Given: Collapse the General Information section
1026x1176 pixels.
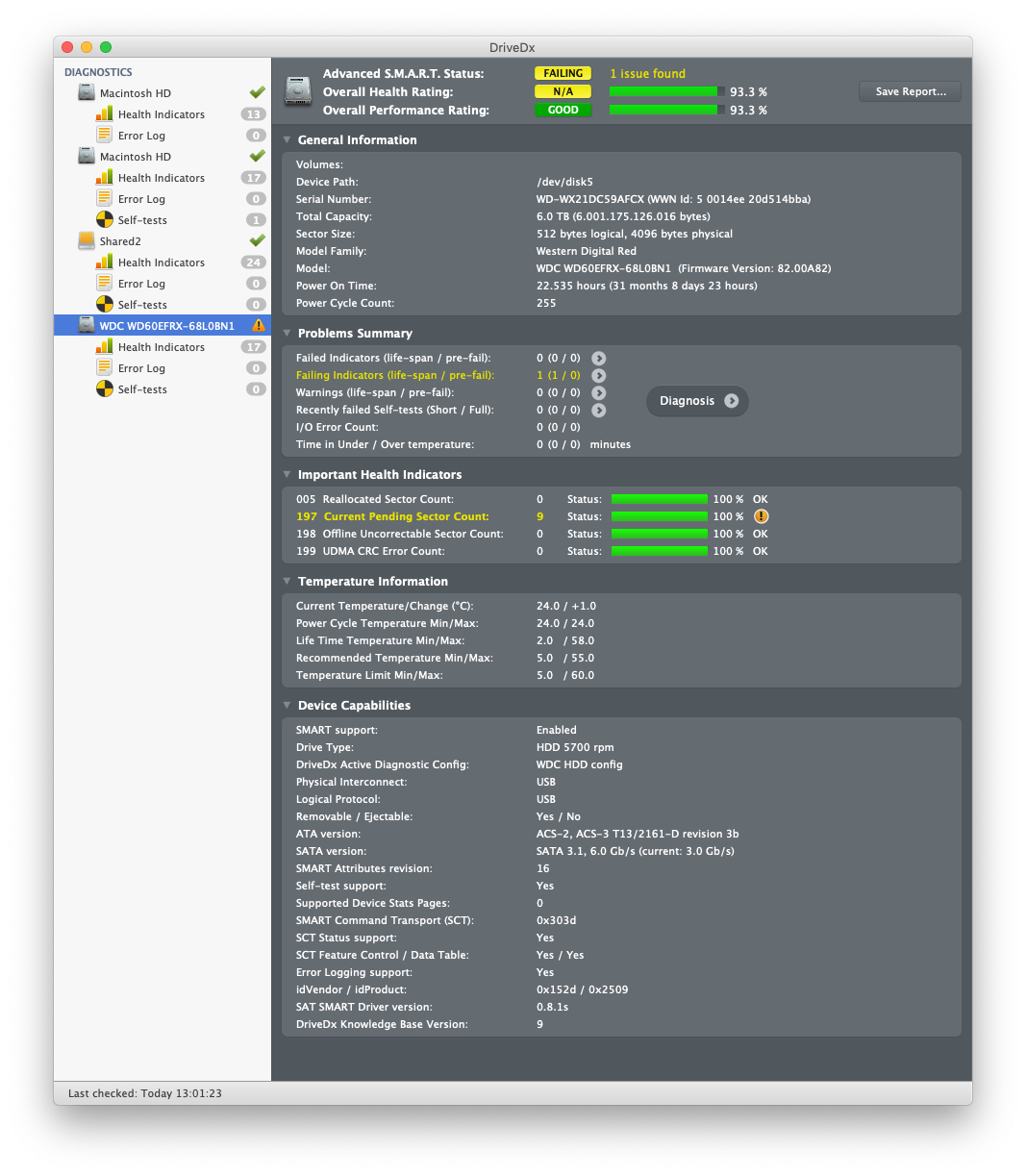Looking at the screenshot, I should [286, 140].
